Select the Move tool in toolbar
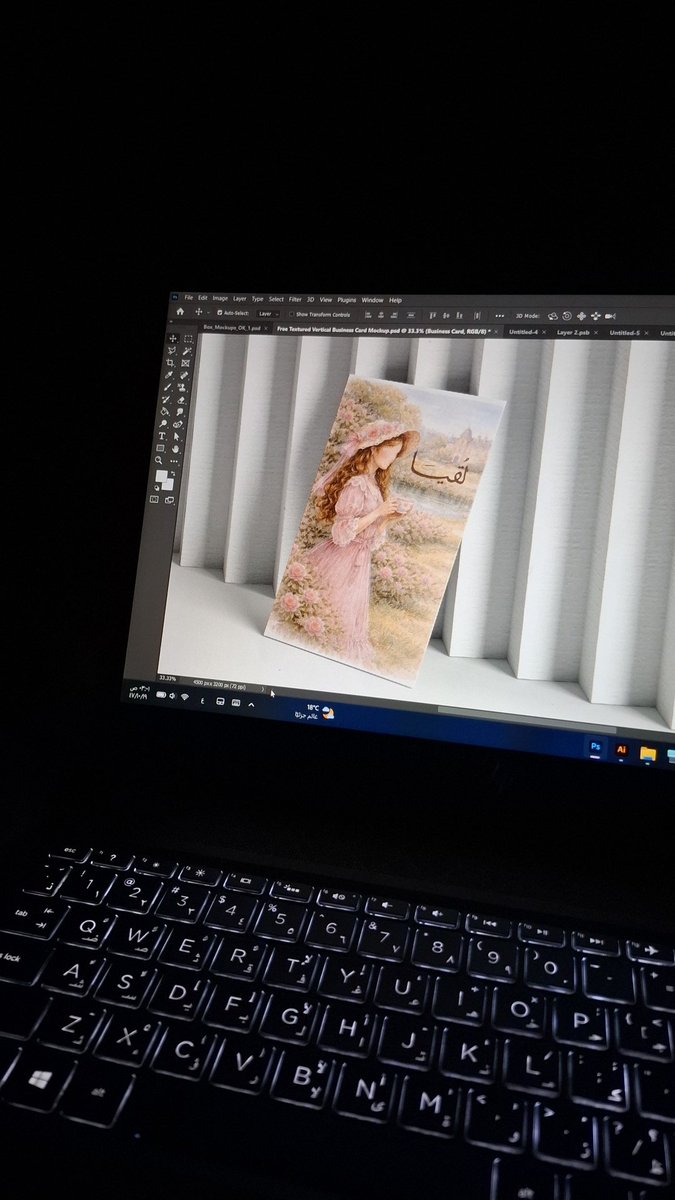 [x=173, y=338]
